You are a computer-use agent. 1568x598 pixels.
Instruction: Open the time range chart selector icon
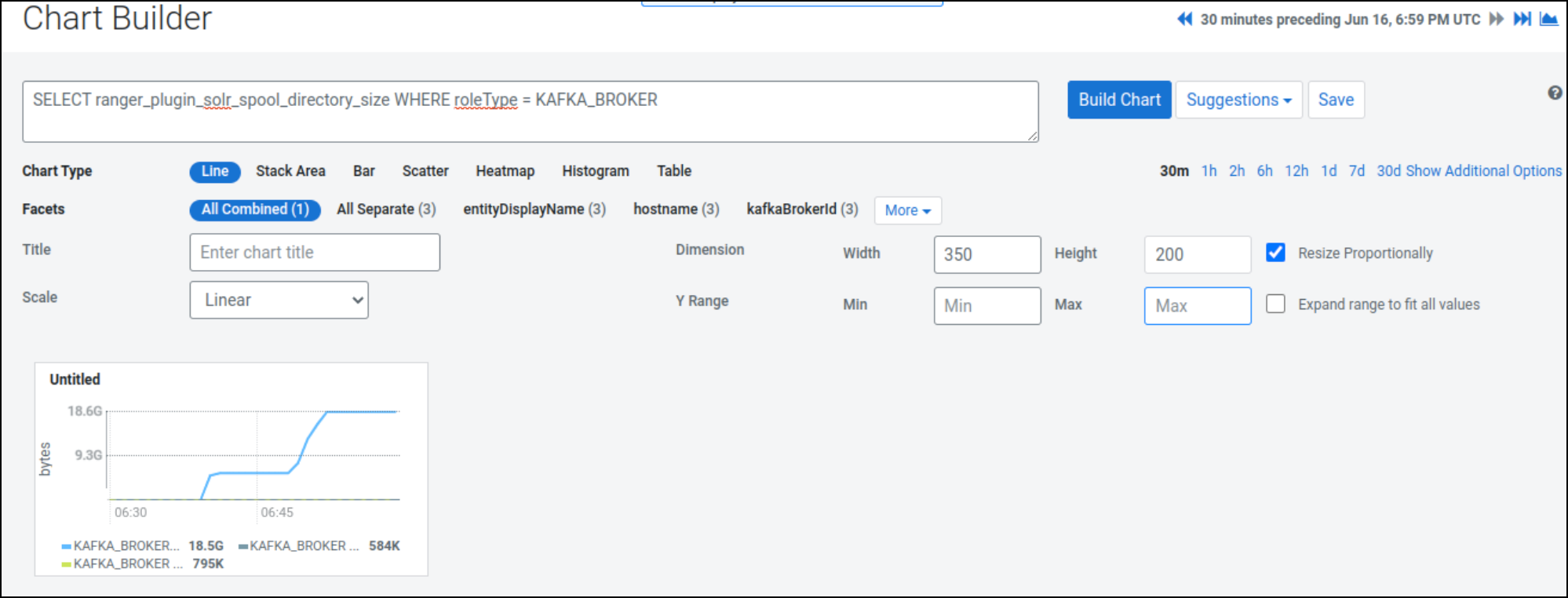tap(1548, 19)
